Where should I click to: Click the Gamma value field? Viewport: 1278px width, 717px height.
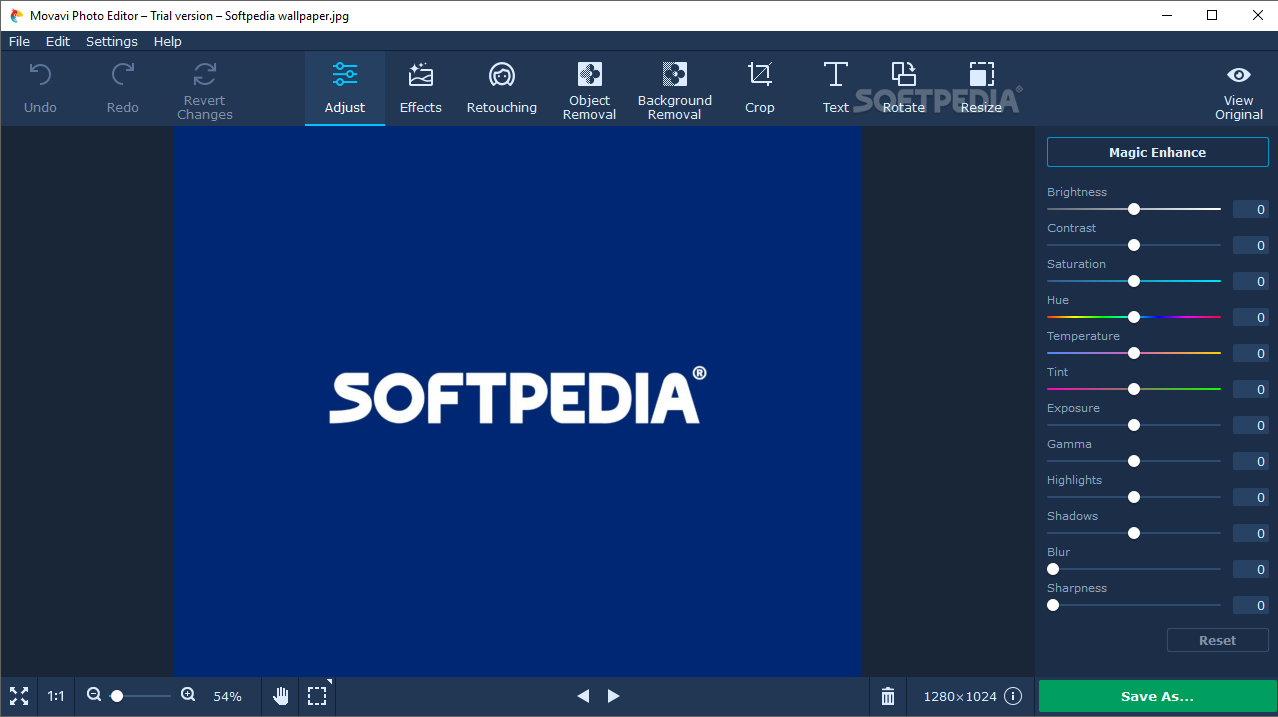click(x=1250, y=461)
